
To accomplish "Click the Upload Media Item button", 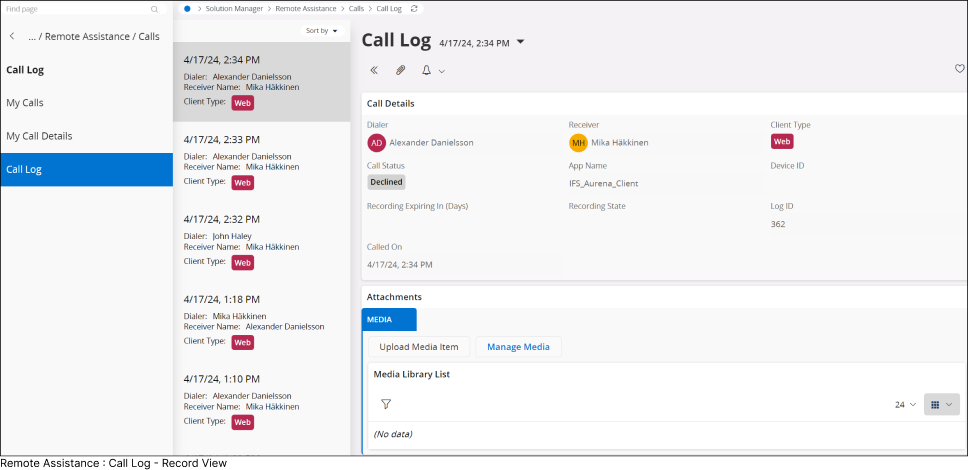I will point(419,347).
